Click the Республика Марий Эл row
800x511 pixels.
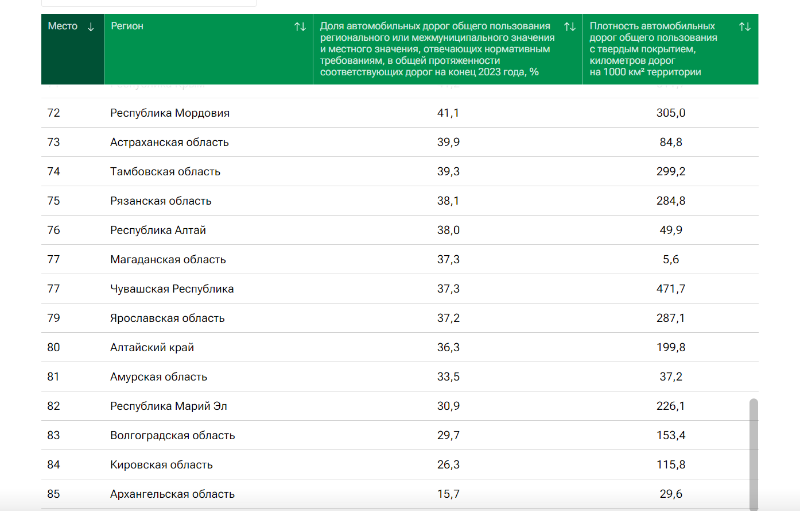(x=399, y=406)
